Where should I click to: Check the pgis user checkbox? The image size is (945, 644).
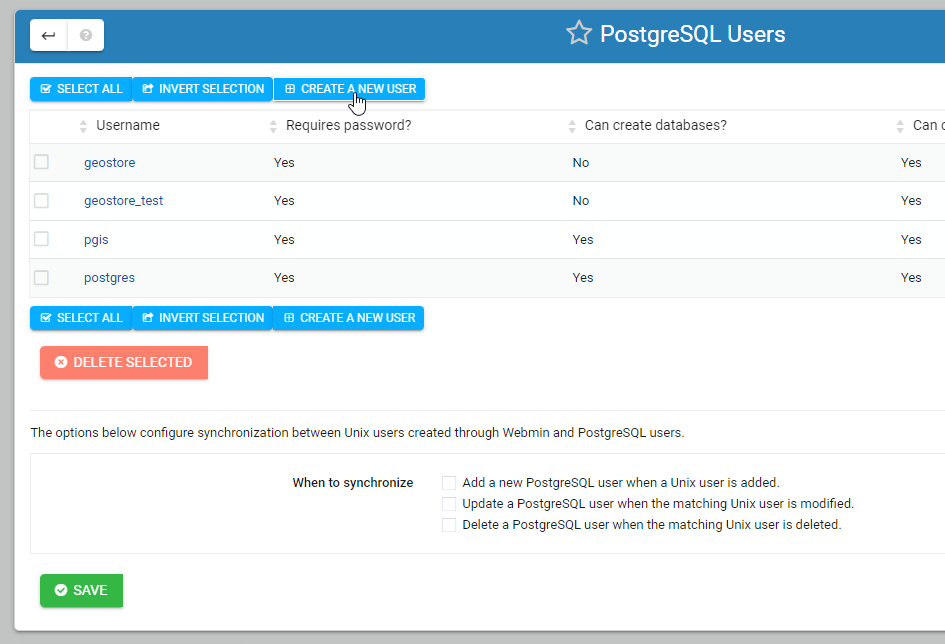(41, 239)
